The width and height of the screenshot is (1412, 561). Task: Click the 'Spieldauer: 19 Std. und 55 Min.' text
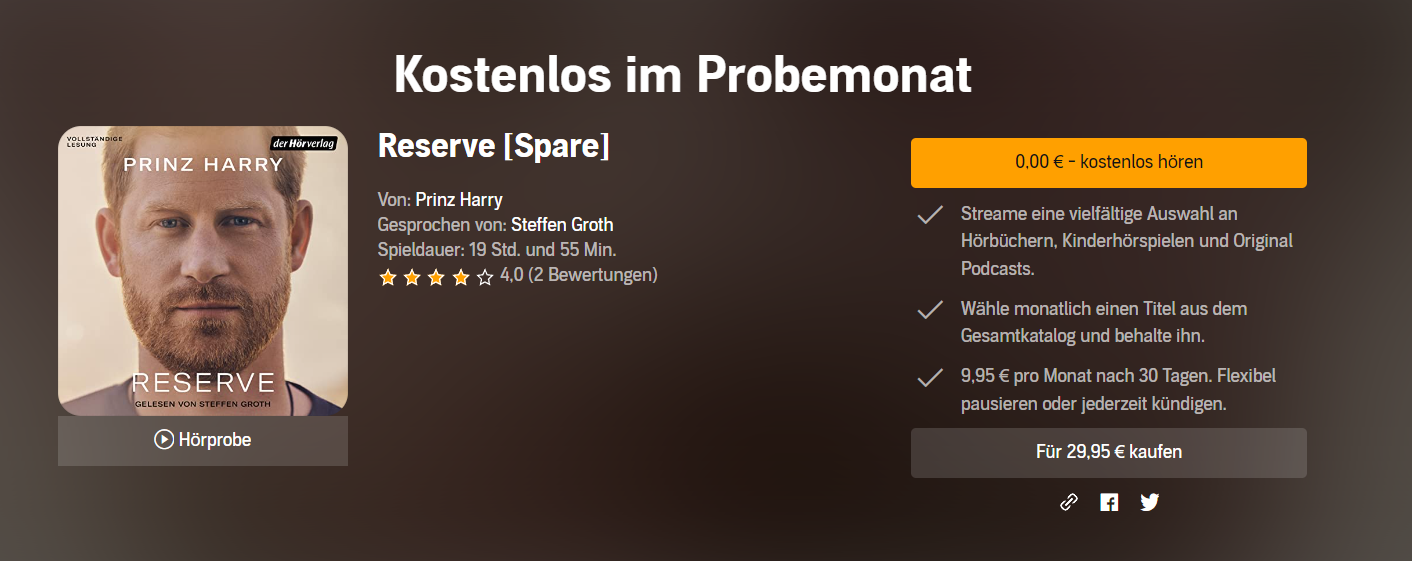[x=497, y=249]
